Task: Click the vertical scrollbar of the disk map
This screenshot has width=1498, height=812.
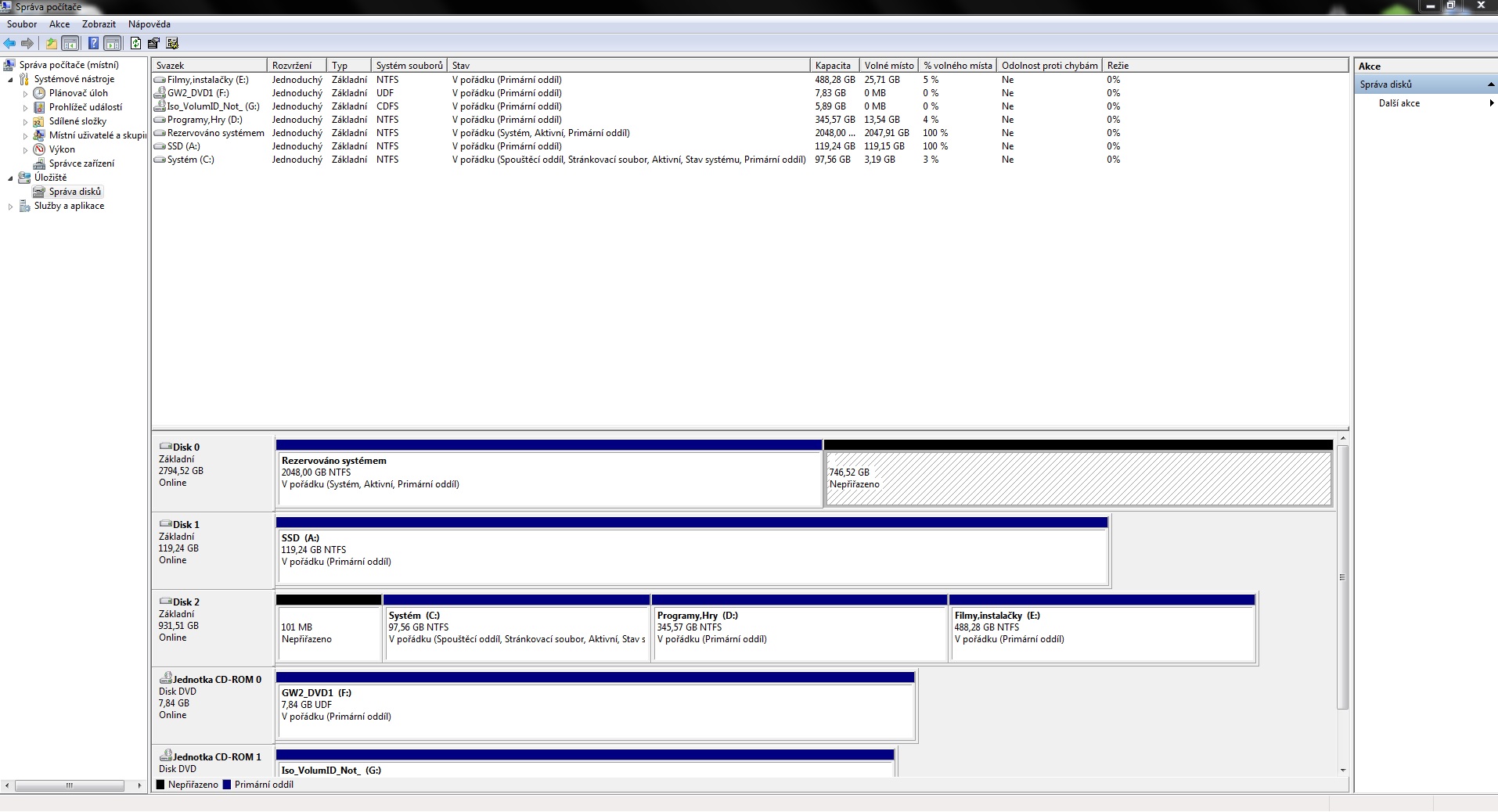Action: 1343,577
